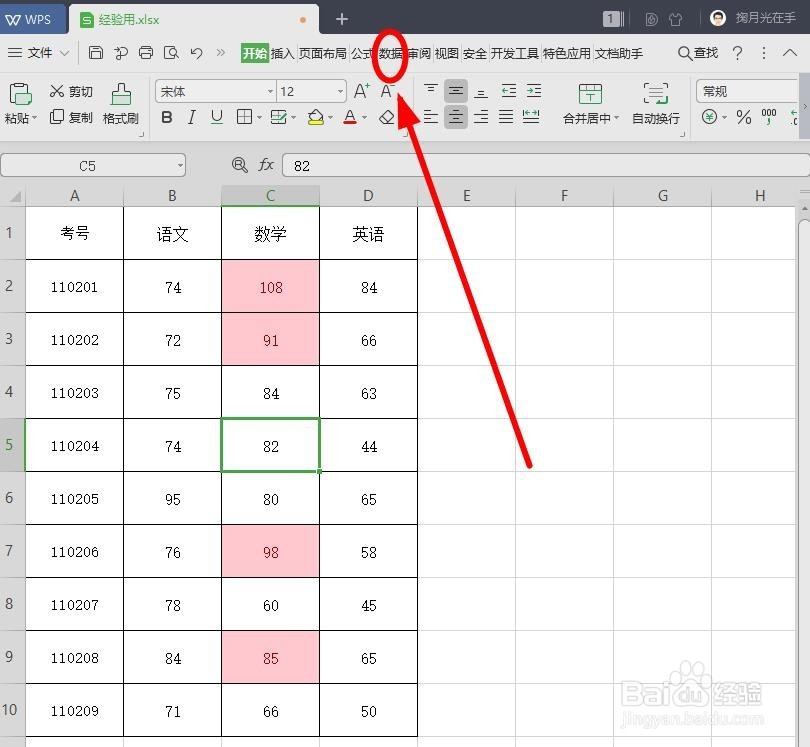Open Find with the magnifier icon

pyautogui.click(x=682, y=52)
